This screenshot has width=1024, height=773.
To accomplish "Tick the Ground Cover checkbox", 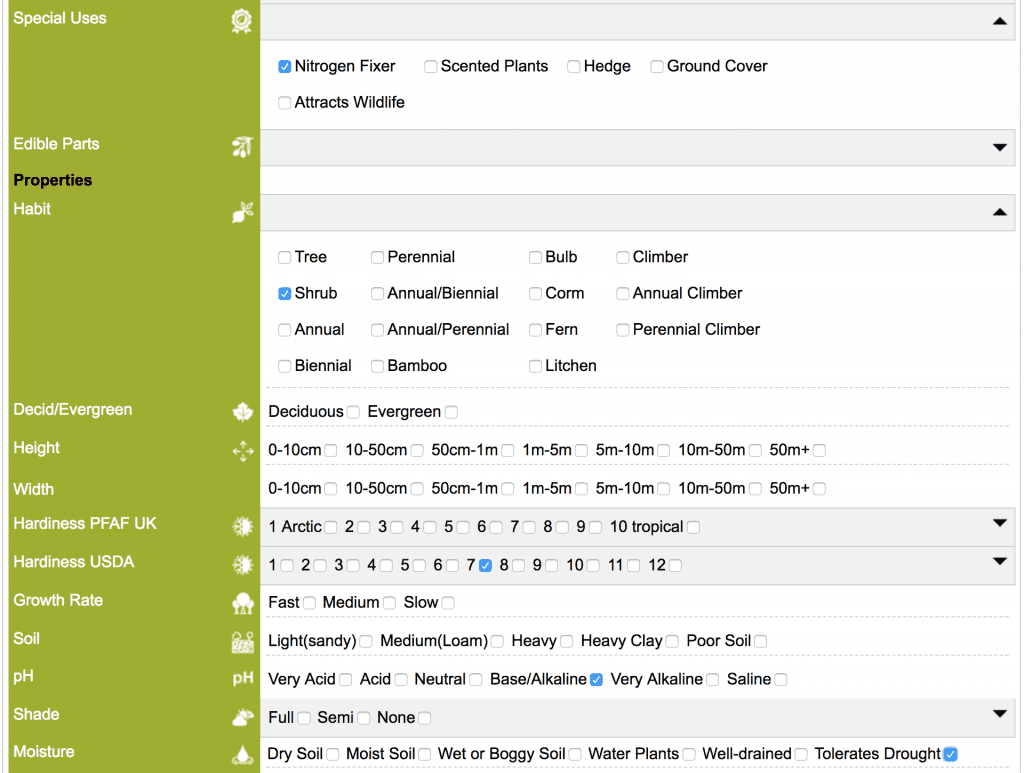I will tap(657, 67).
